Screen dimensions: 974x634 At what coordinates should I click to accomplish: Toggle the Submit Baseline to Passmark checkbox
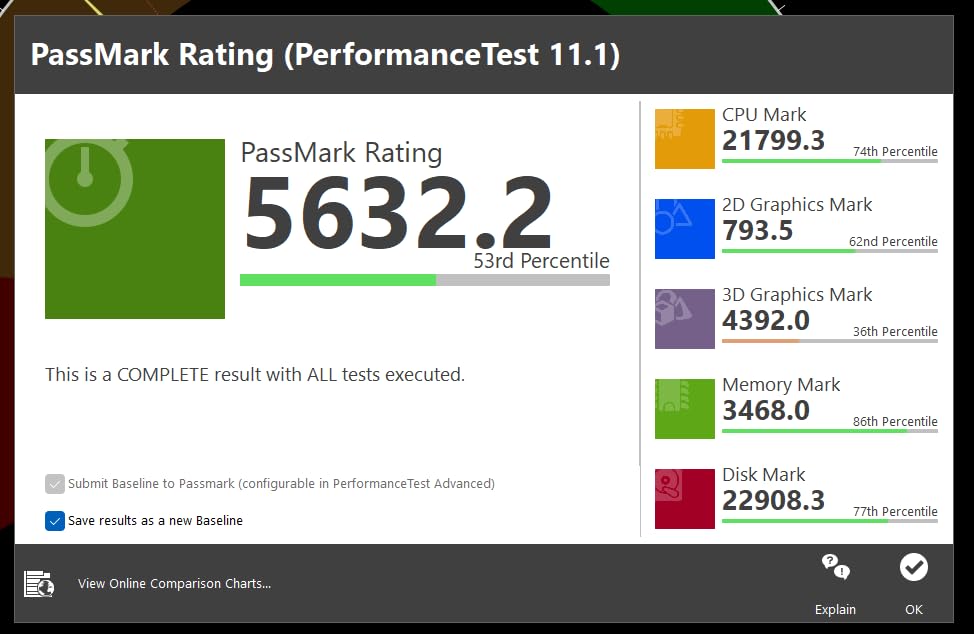tap(55, 484)
